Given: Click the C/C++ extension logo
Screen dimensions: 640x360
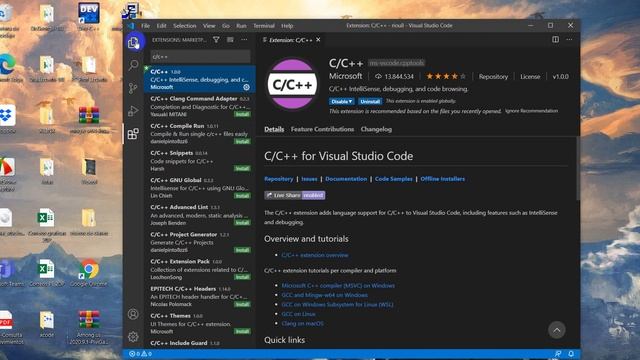Looking at the screenshot, I should pos(292,84).
